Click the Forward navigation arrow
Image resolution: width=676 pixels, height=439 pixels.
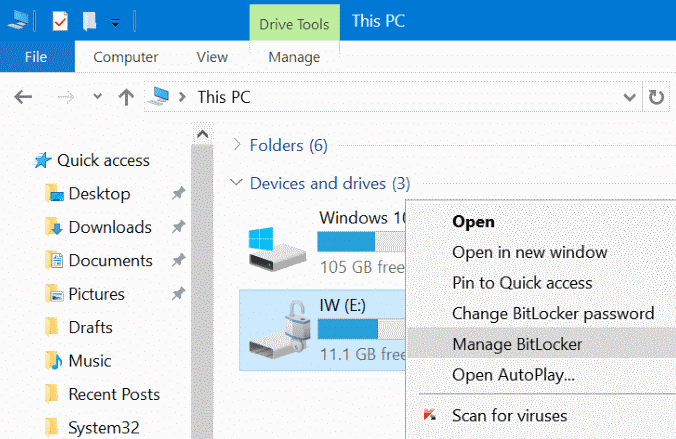[x=66, y=97]
